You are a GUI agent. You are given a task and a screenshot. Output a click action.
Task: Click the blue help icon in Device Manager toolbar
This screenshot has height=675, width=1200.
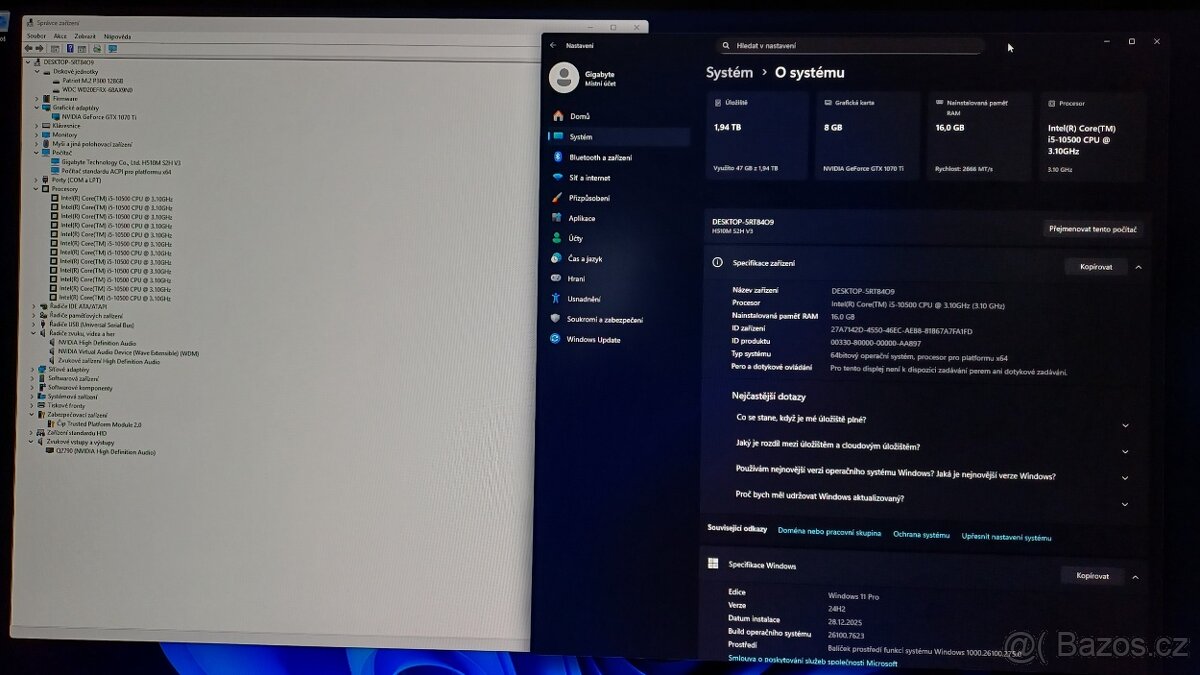point(70,48)
